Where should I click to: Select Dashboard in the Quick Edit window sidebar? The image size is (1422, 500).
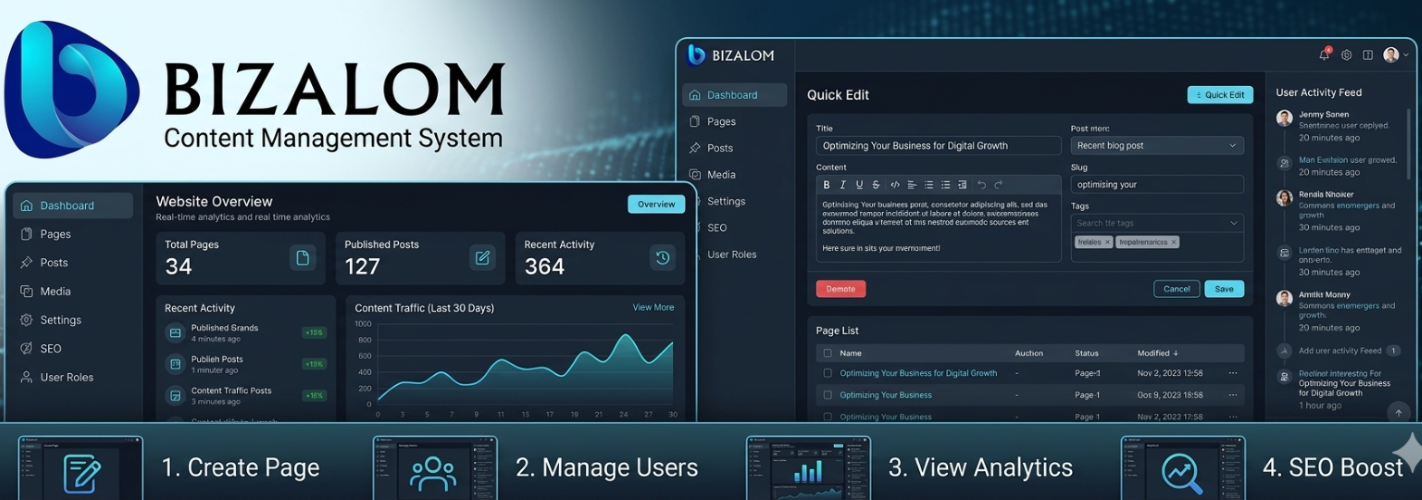point(735,95)
